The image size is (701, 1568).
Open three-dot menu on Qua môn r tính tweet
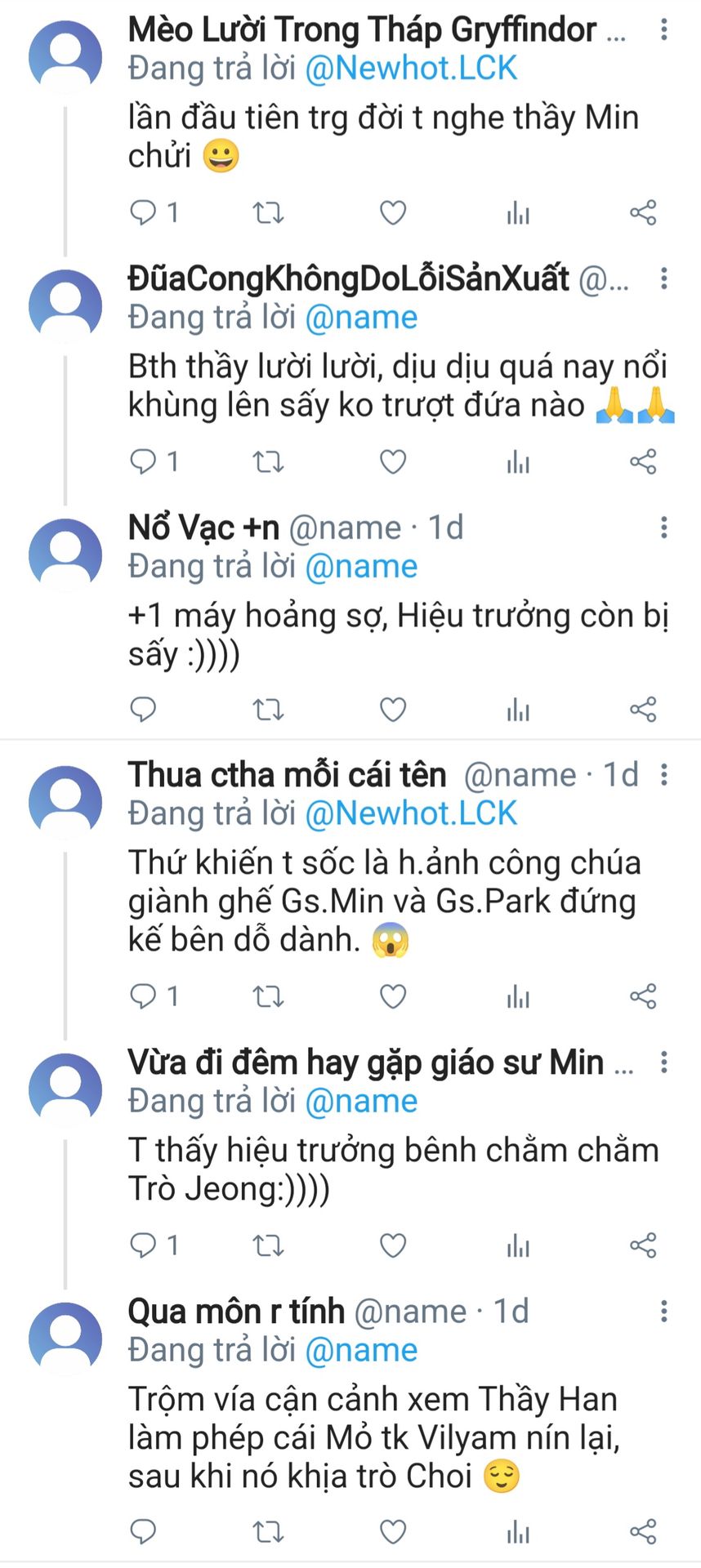click(663, 1312)
